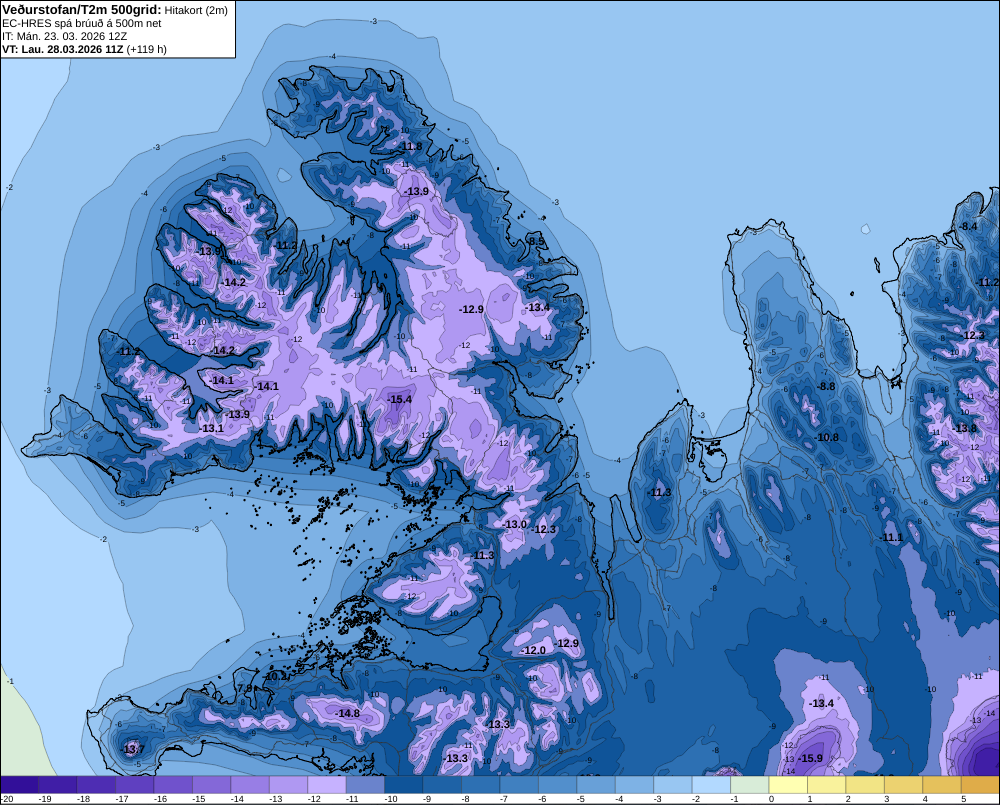Select the pale green swatch between -1 and 0

750,785
